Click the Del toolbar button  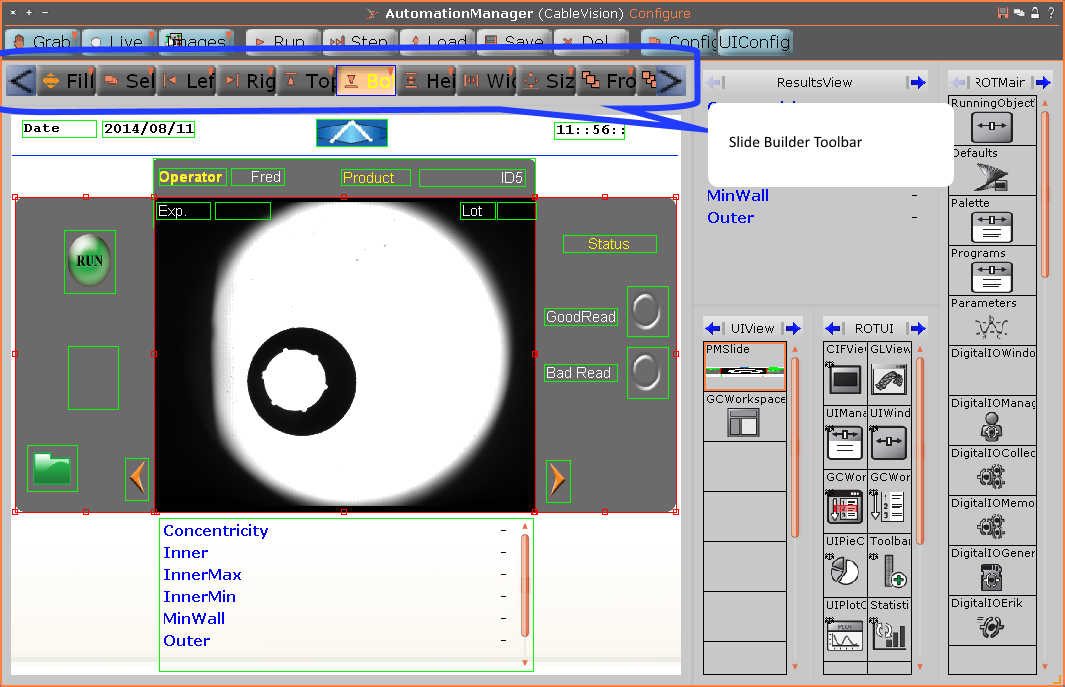(592, 41)
